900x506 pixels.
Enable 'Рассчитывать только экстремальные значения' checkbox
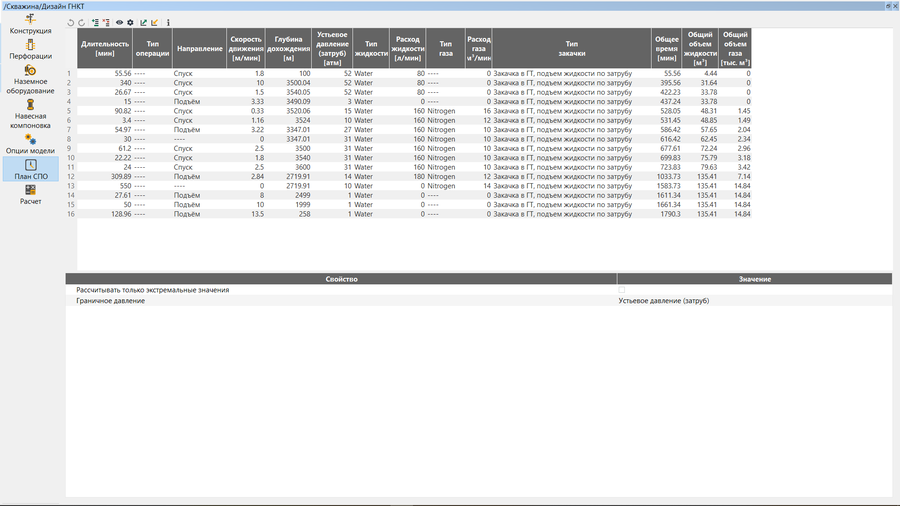[622, 290]
